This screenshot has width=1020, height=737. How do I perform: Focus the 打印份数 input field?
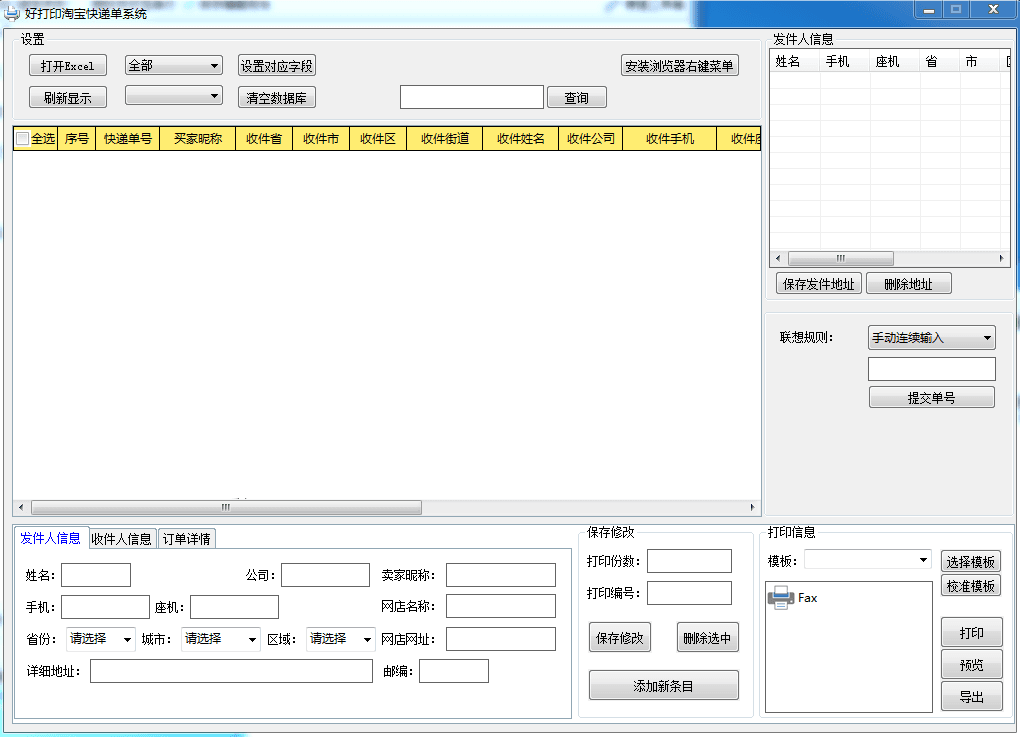(689, 561)
